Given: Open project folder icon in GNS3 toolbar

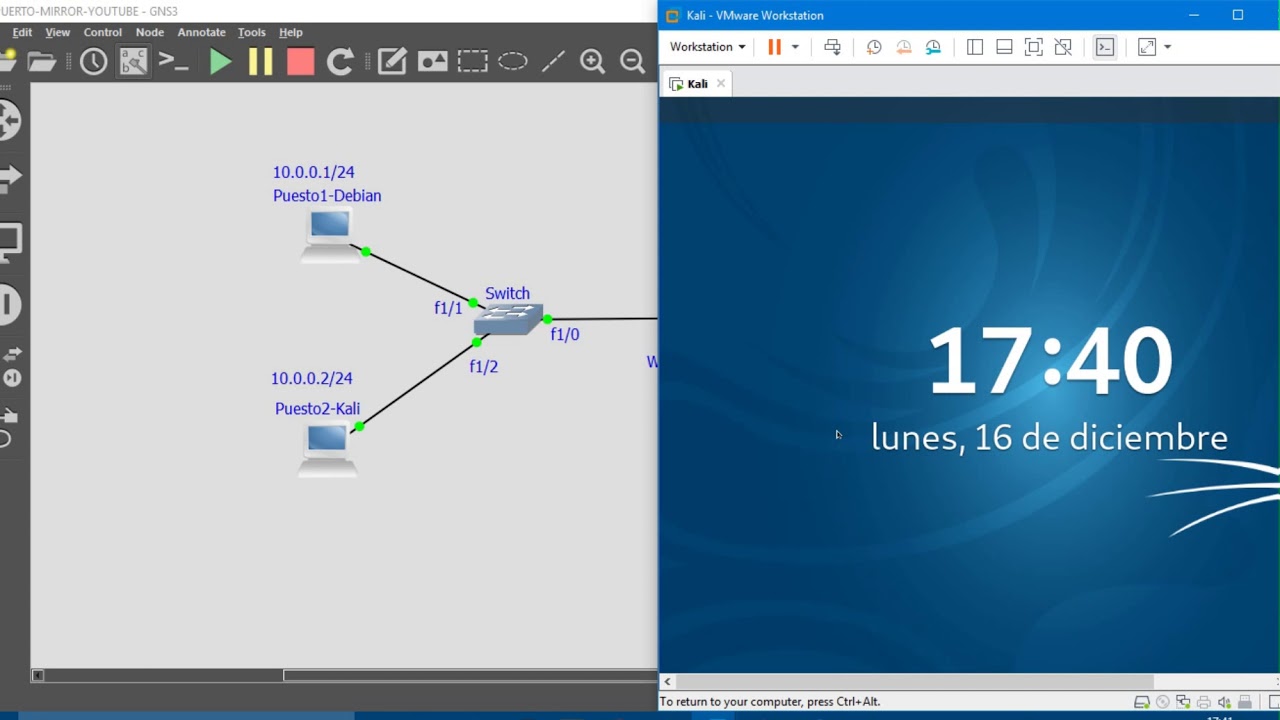Looking at the screenshot, I should [x=41, y=62].
